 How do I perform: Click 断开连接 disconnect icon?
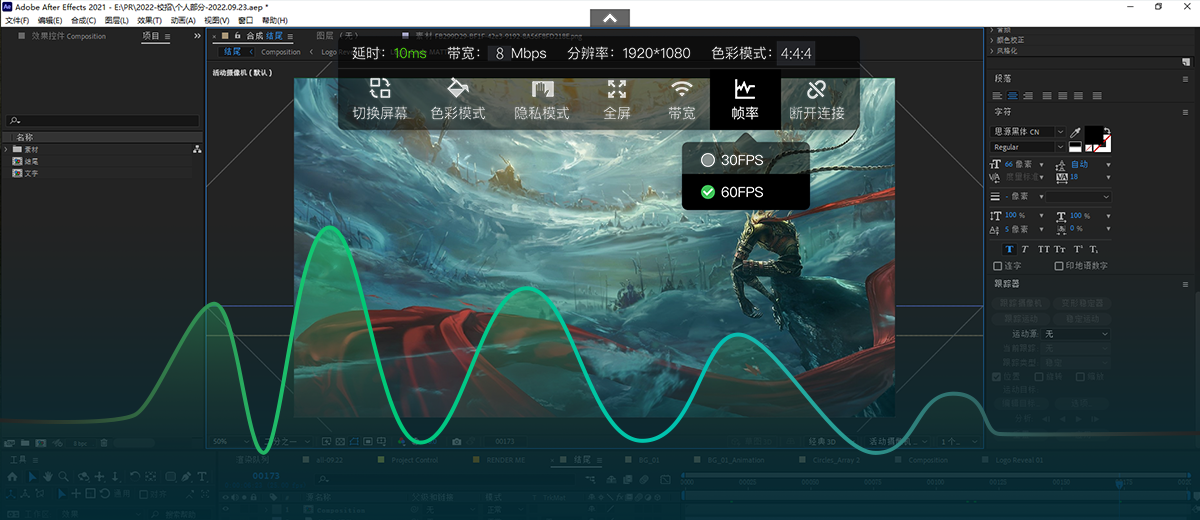(x=817, y=88)
